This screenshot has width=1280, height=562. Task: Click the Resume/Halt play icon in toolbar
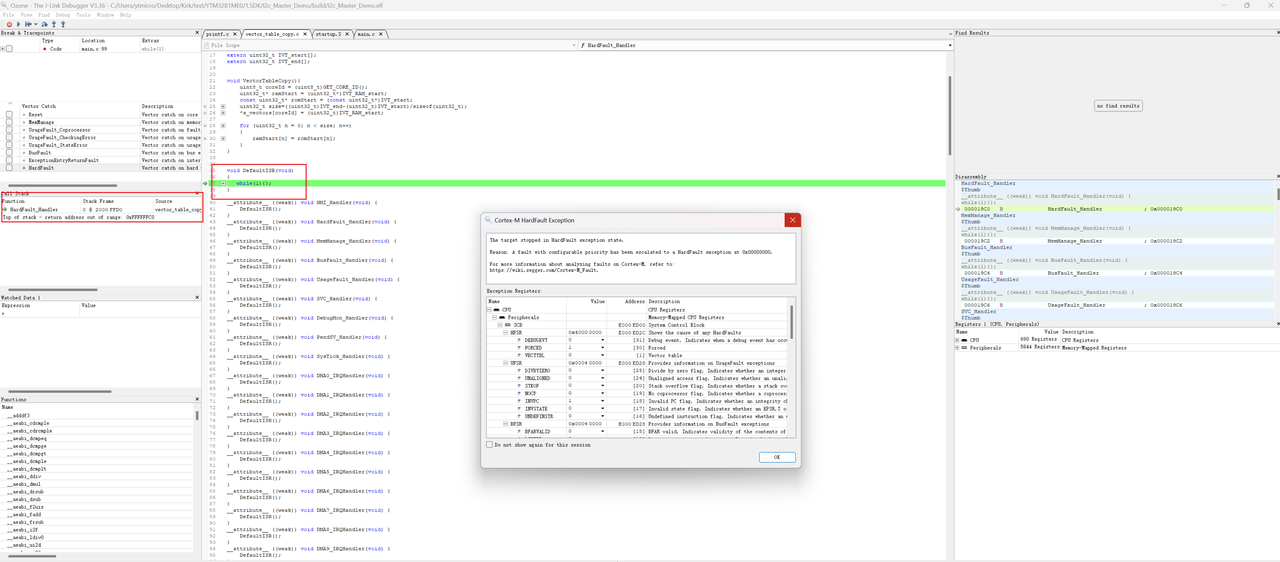(x=18, y=24)
